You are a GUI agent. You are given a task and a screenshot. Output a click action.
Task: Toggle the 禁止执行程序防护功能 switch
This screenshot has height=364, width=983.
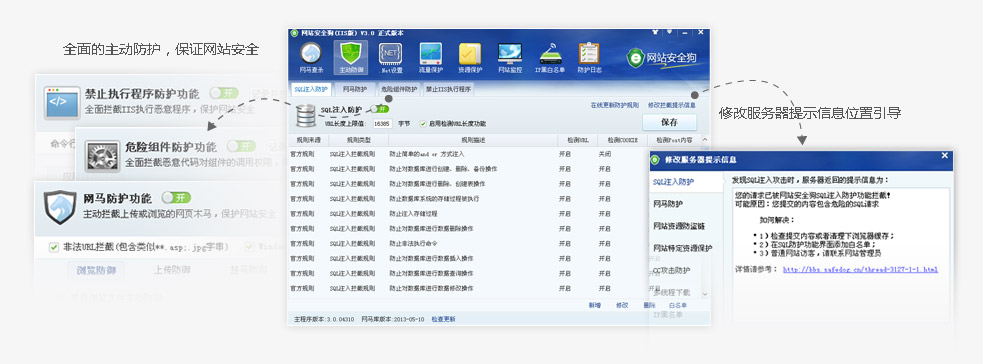(x=224, y=93)
